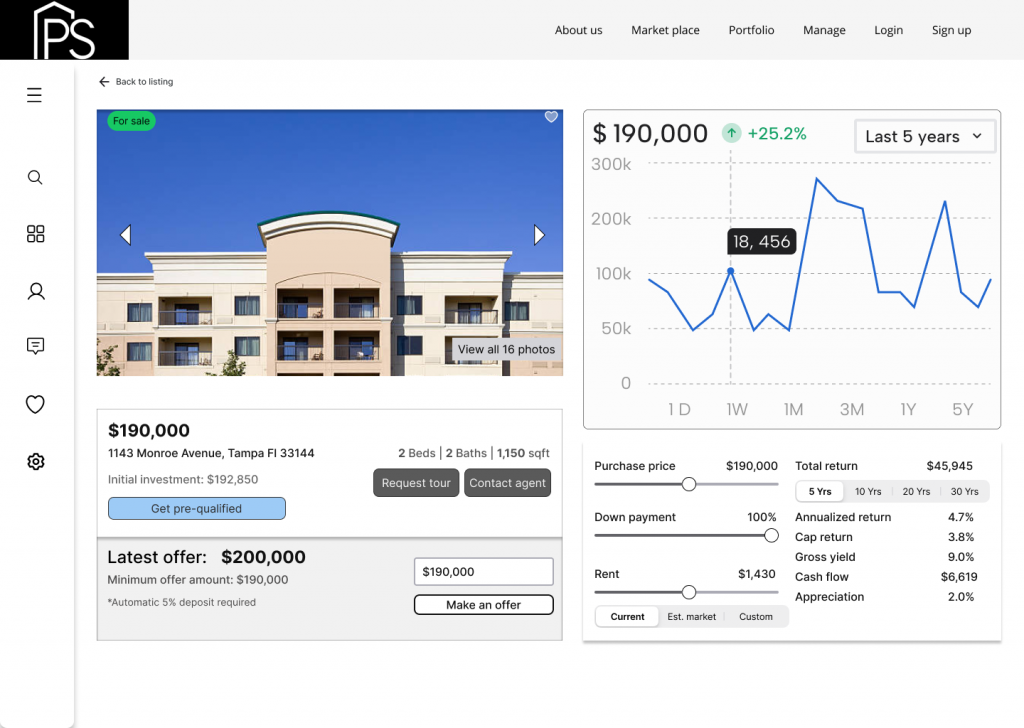Click the dashboard grid icon in sidebar
The image size is (1024, 728).
click(x=35, y=234)
